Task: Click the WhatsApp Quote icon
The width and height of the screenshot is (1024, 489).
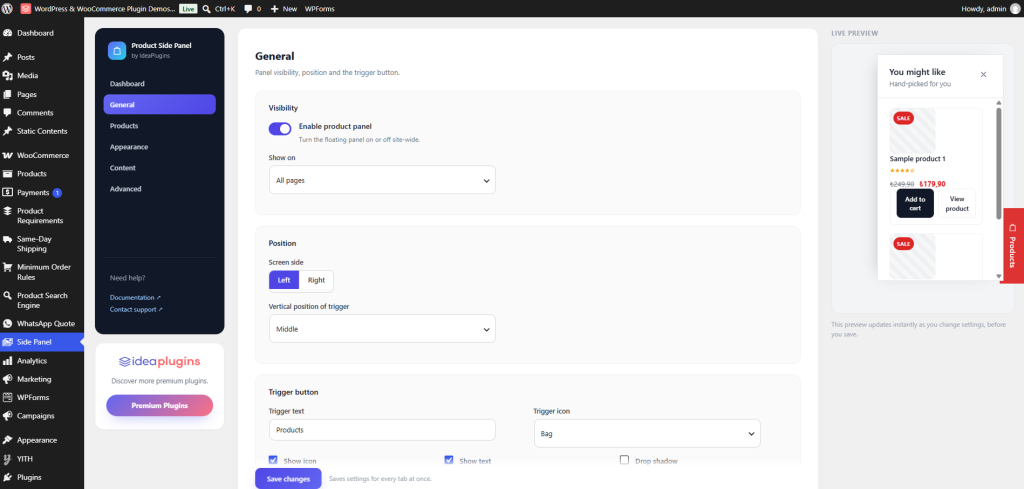Action: [x=8, y=323]
